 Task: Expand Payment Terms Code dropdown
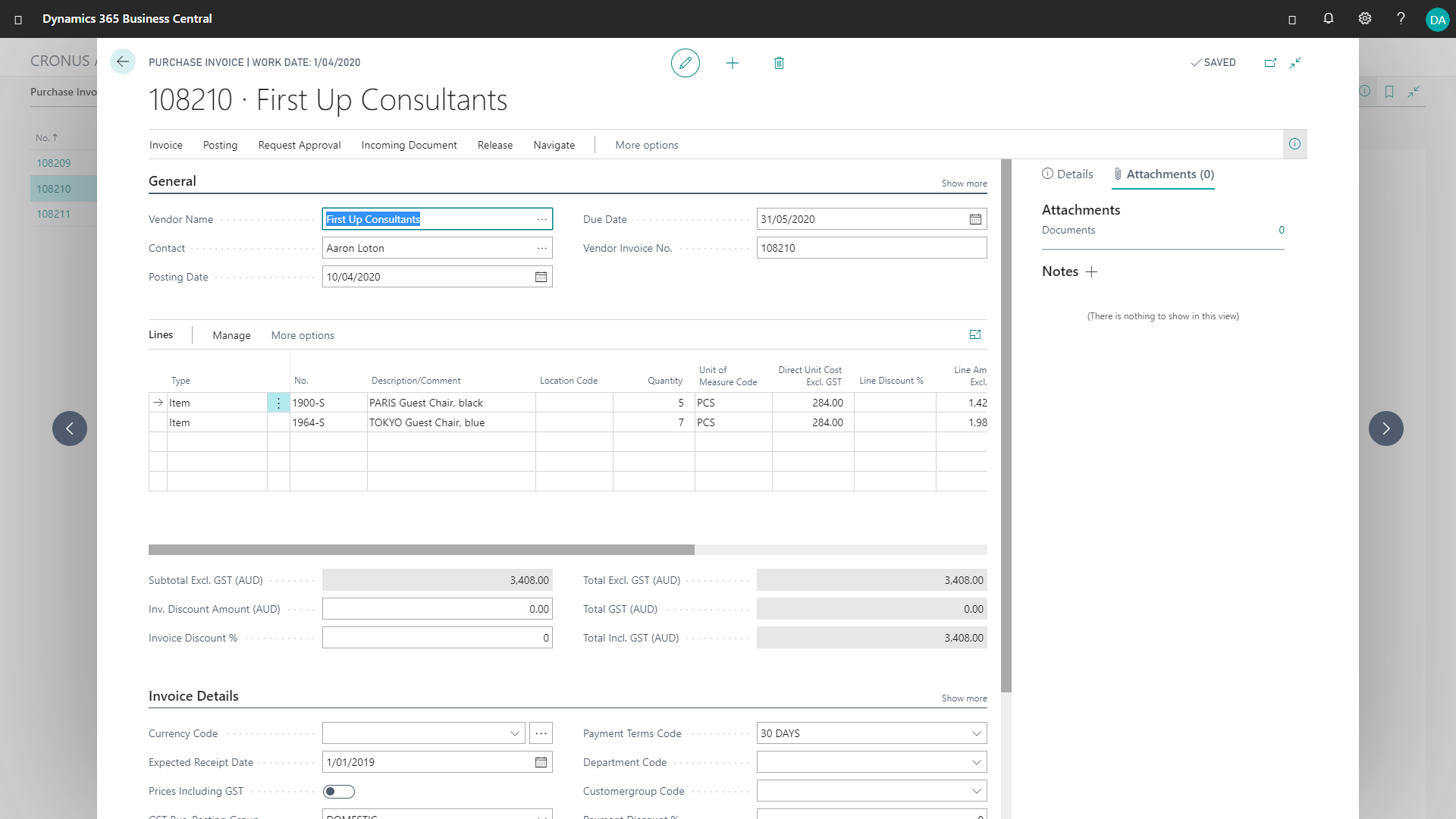pos(976,733)
